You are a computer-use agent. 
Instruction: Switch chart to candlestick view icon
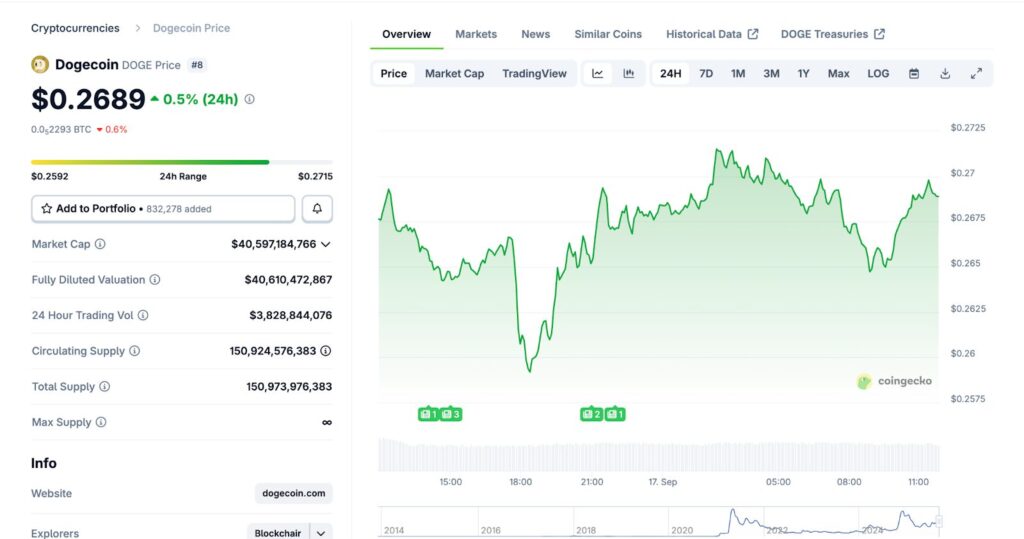(628, 74)
